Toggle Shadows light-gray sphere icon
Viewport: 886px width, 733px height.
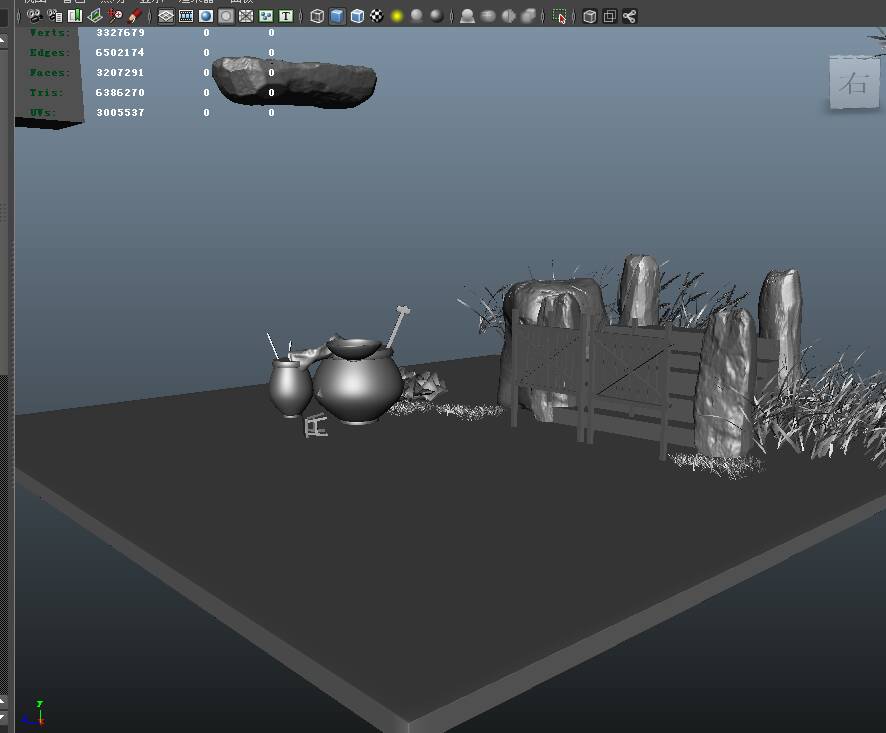click(417, 16)
